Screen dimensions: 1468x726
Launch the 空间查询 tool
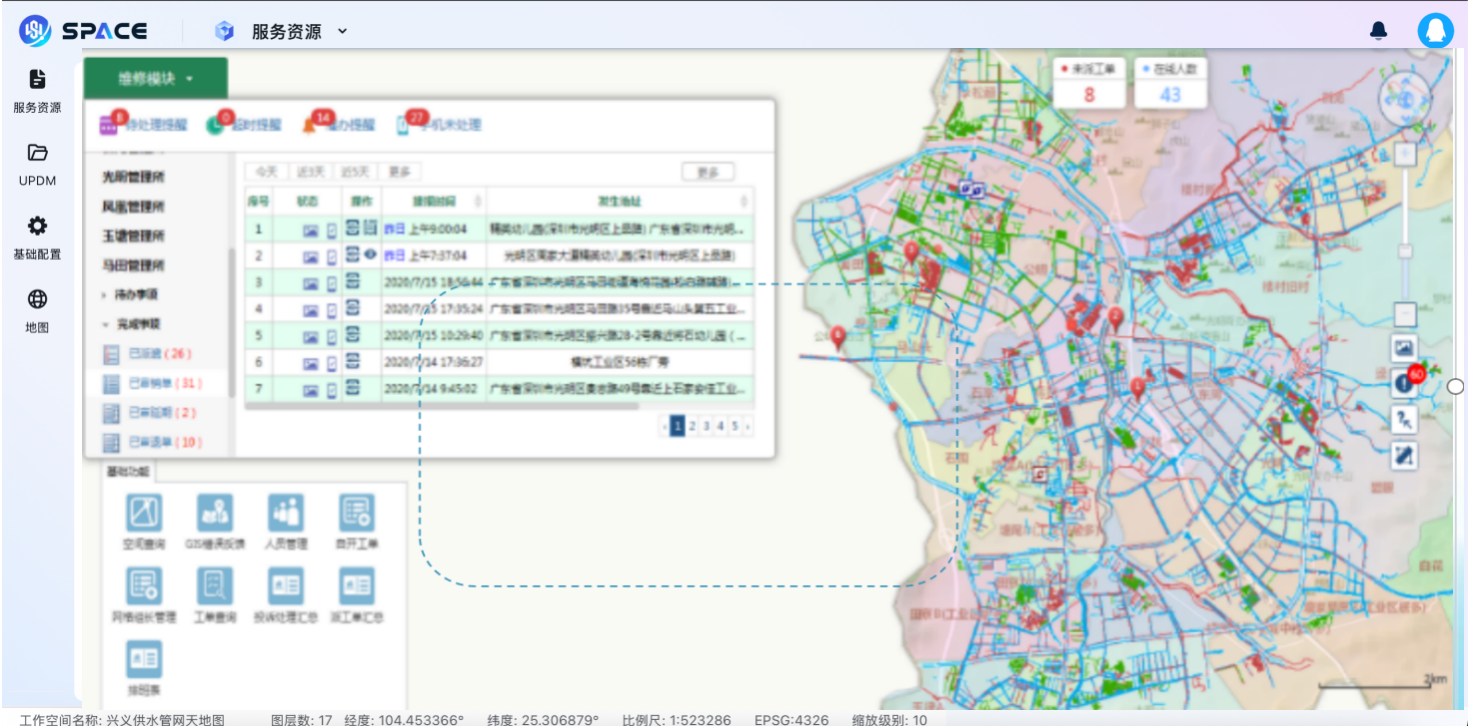tap(144, 514)
